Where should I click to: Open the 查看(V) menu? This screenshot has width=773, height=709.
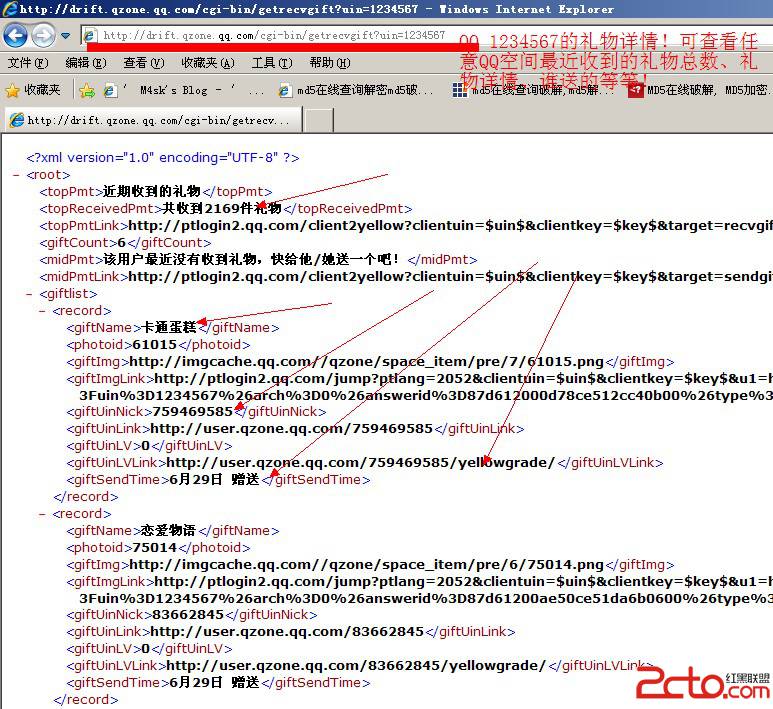[x=143, y=63]
